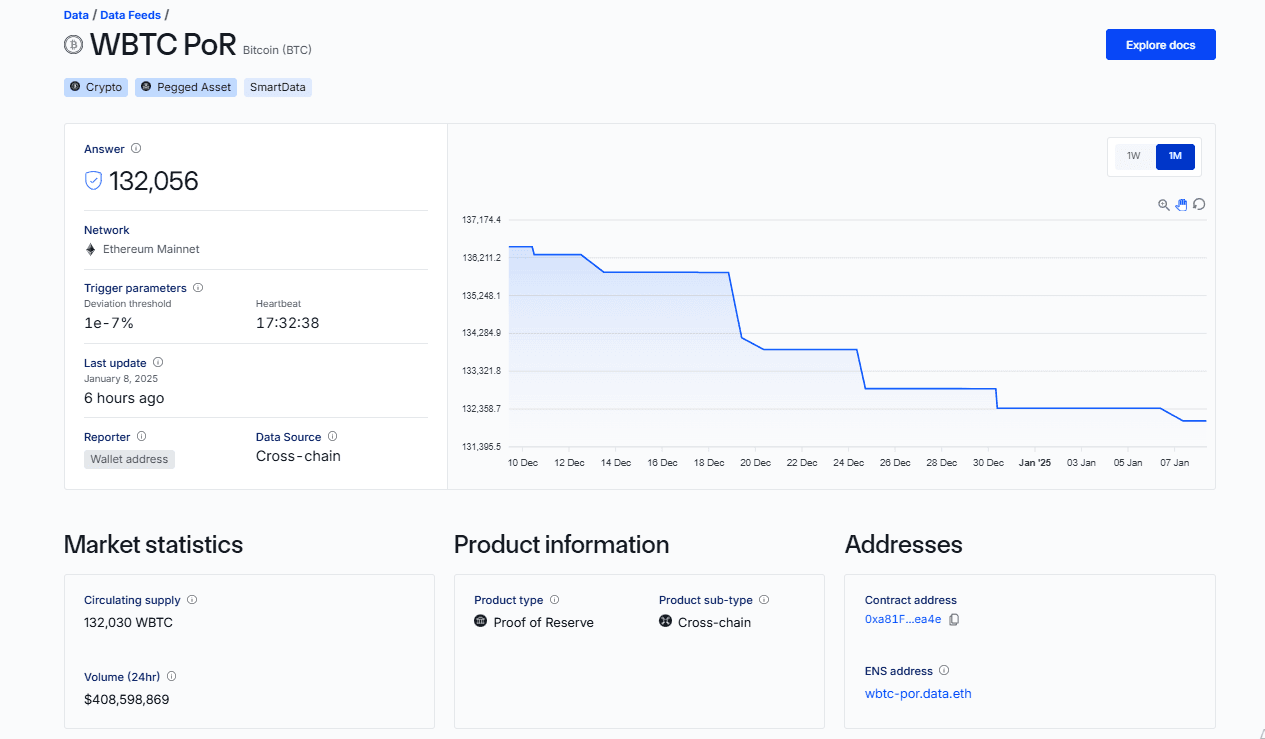1265x739 pixels.
Task: Go to Data Feeds breadcrumb
Action: [130, 15]
